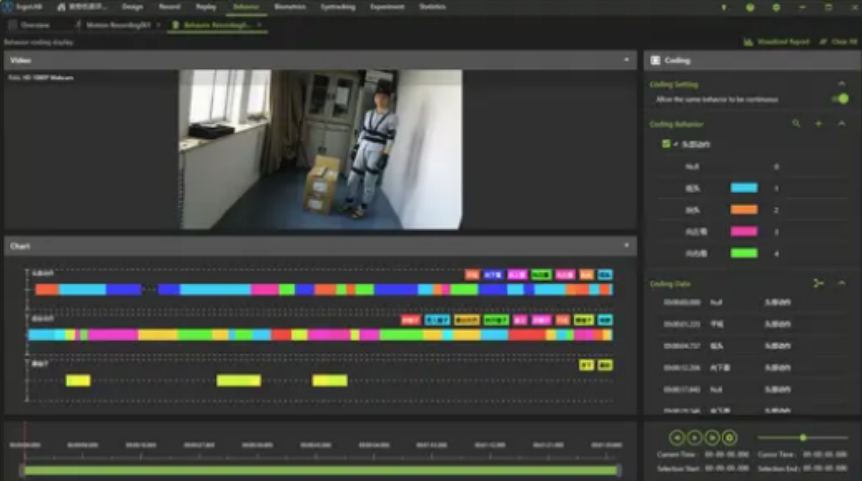
Task: Open the Biometrics menu
Action: click(289, 7)
